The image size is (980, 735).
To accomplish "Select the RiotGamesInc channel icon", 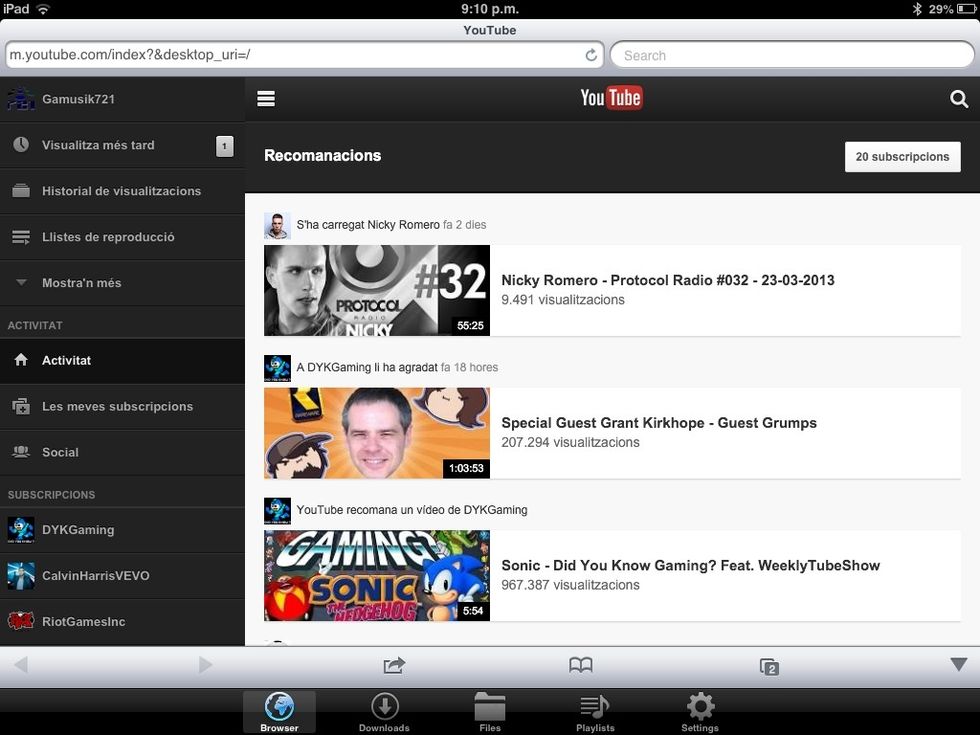I will [x=22, y=621].
